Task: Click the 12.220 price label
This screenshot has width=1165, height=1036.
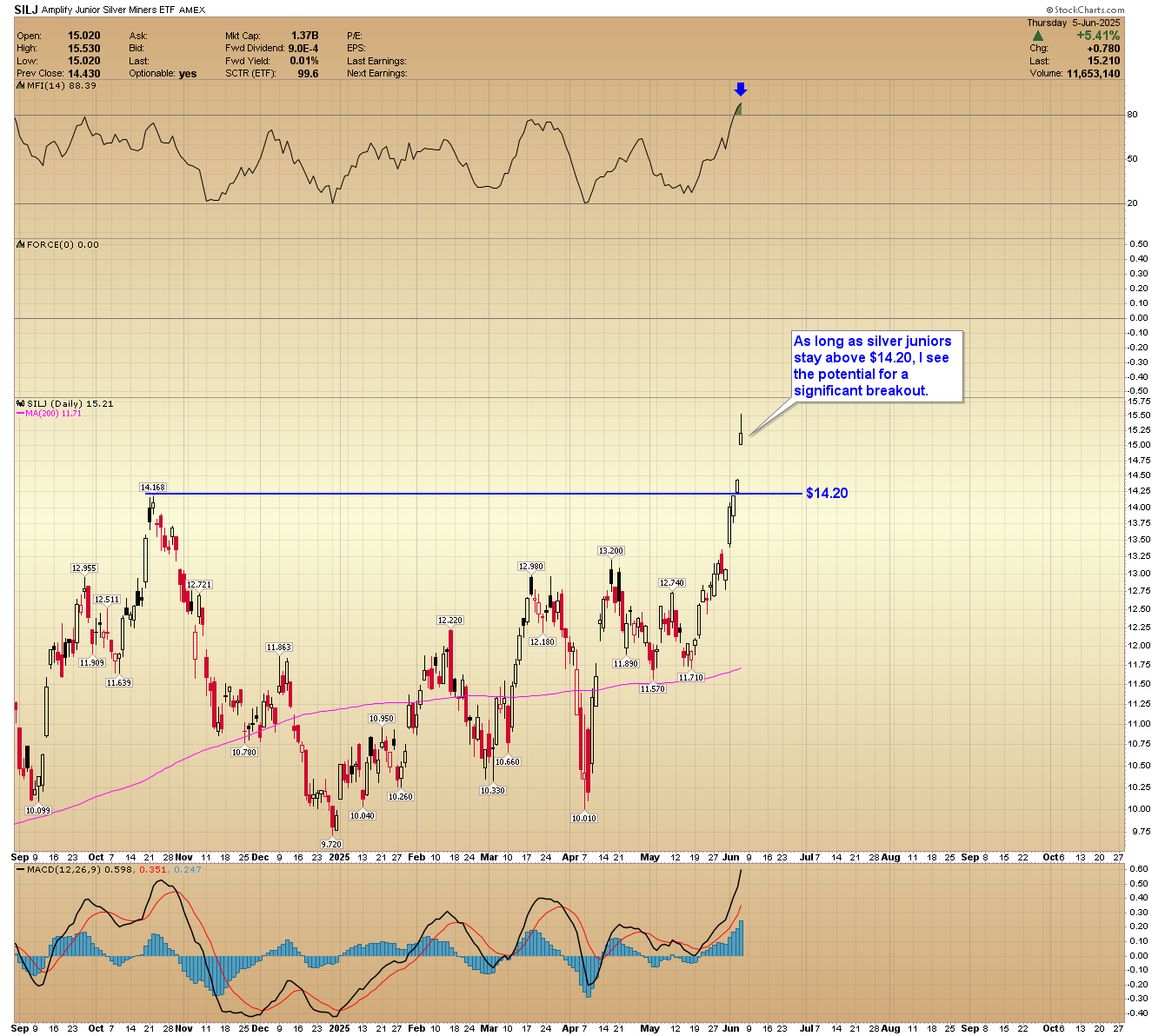Action: (x=449, y=621)
